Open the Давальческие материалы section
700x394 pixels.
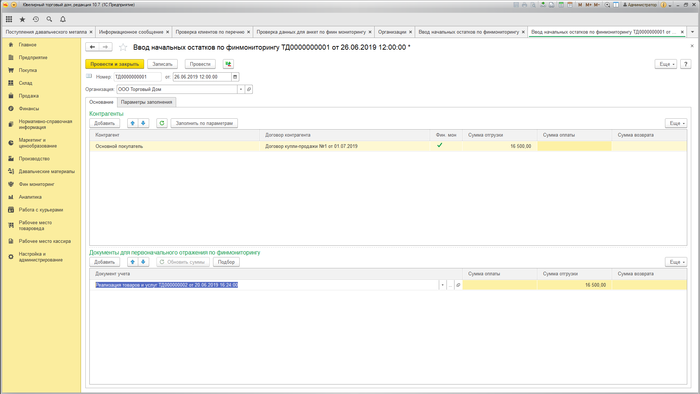(x=47, y=171)
